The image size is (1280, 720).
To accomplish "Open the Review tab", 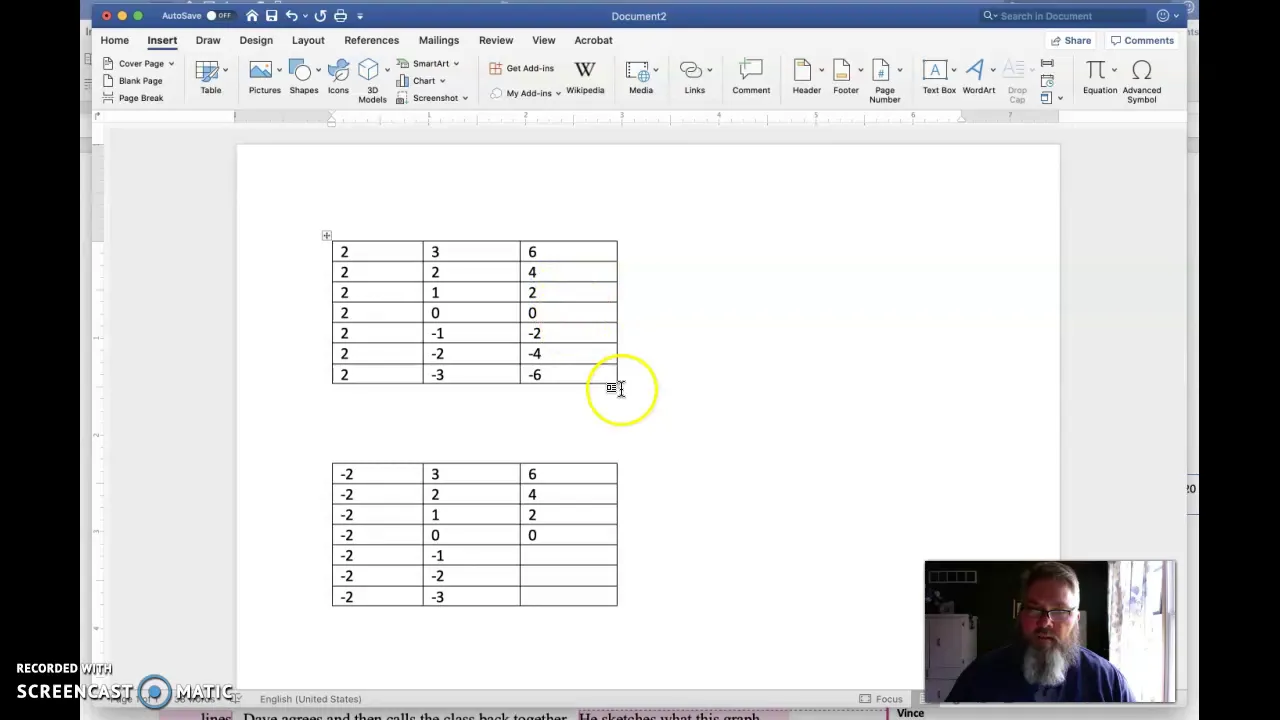I will click(496, 40).
